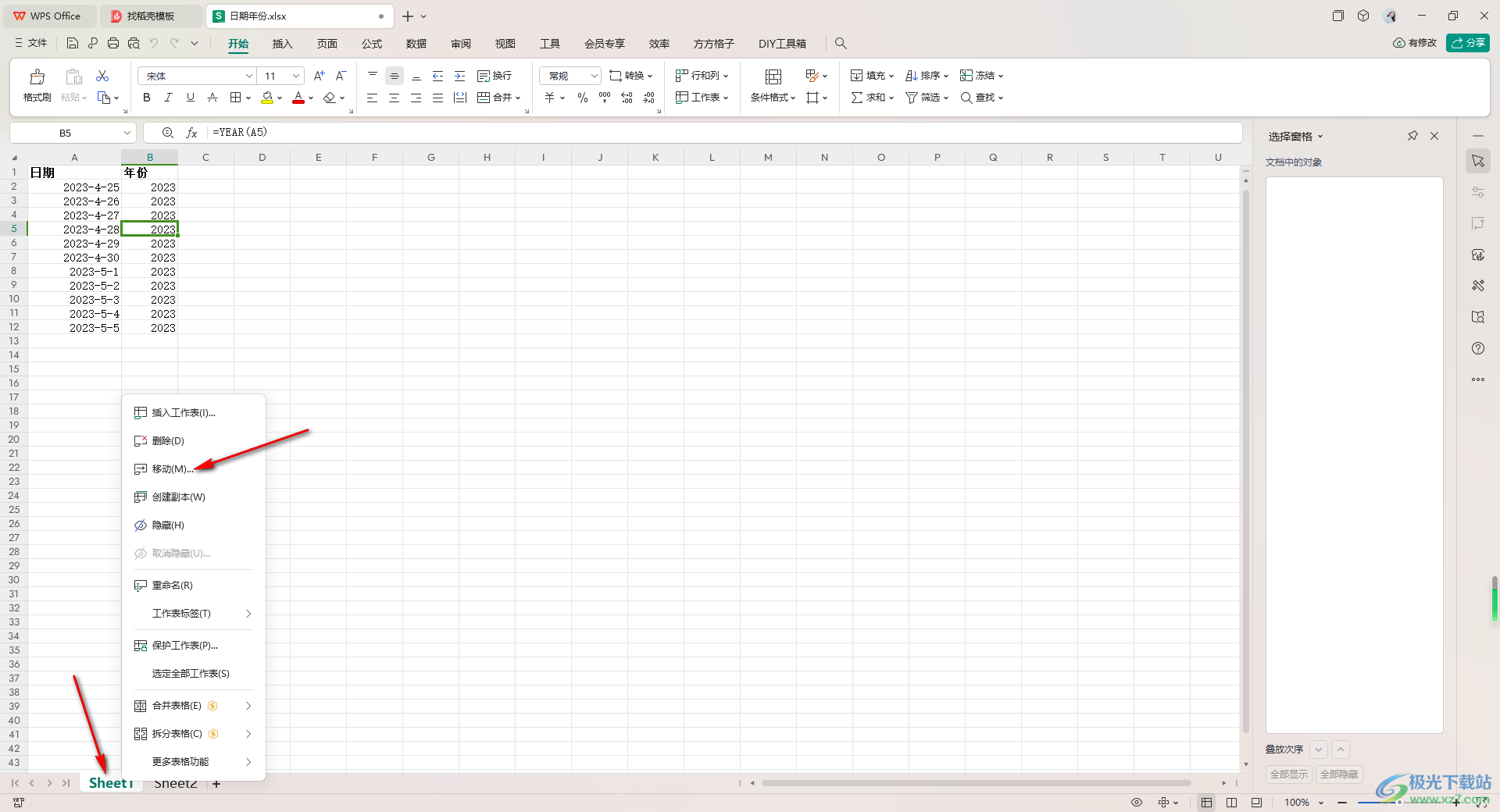Image resolution: width=1500 pixels, height=812 pixels.
Task: Align text left horizontally
Action: click(373, 98)
